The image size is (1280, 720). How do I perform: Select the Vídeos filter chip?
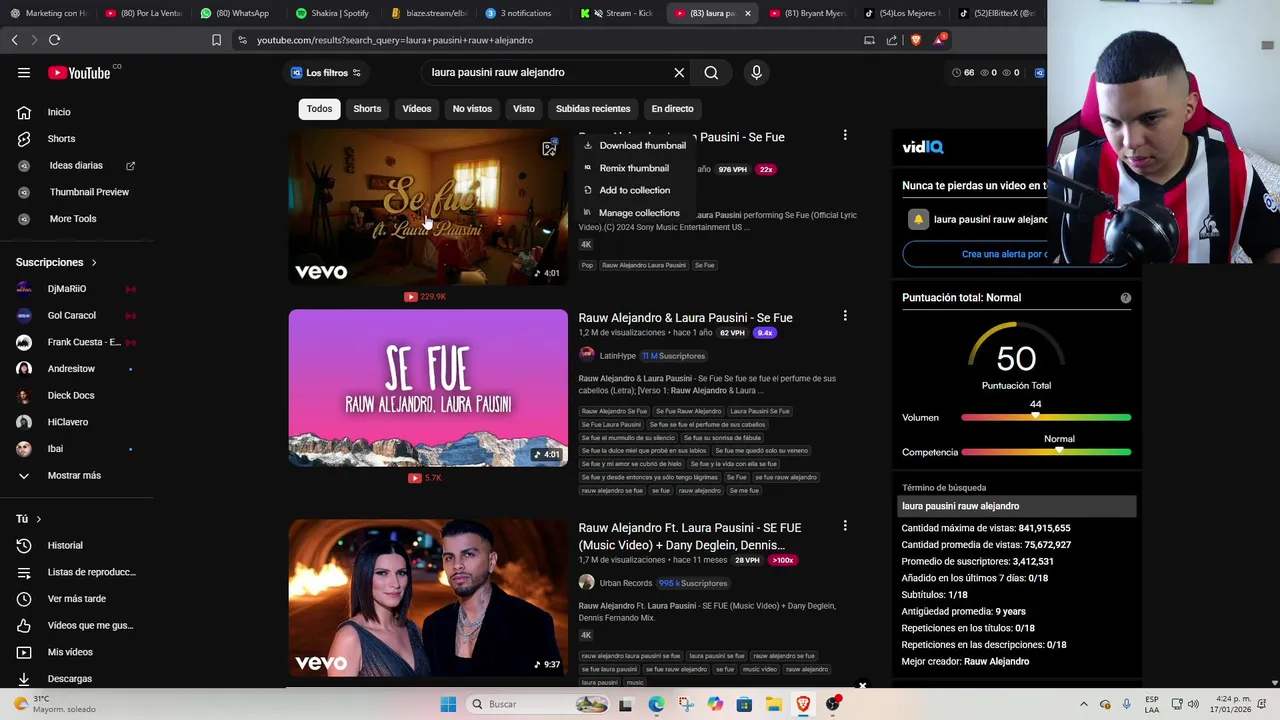[x=417, y=109]
